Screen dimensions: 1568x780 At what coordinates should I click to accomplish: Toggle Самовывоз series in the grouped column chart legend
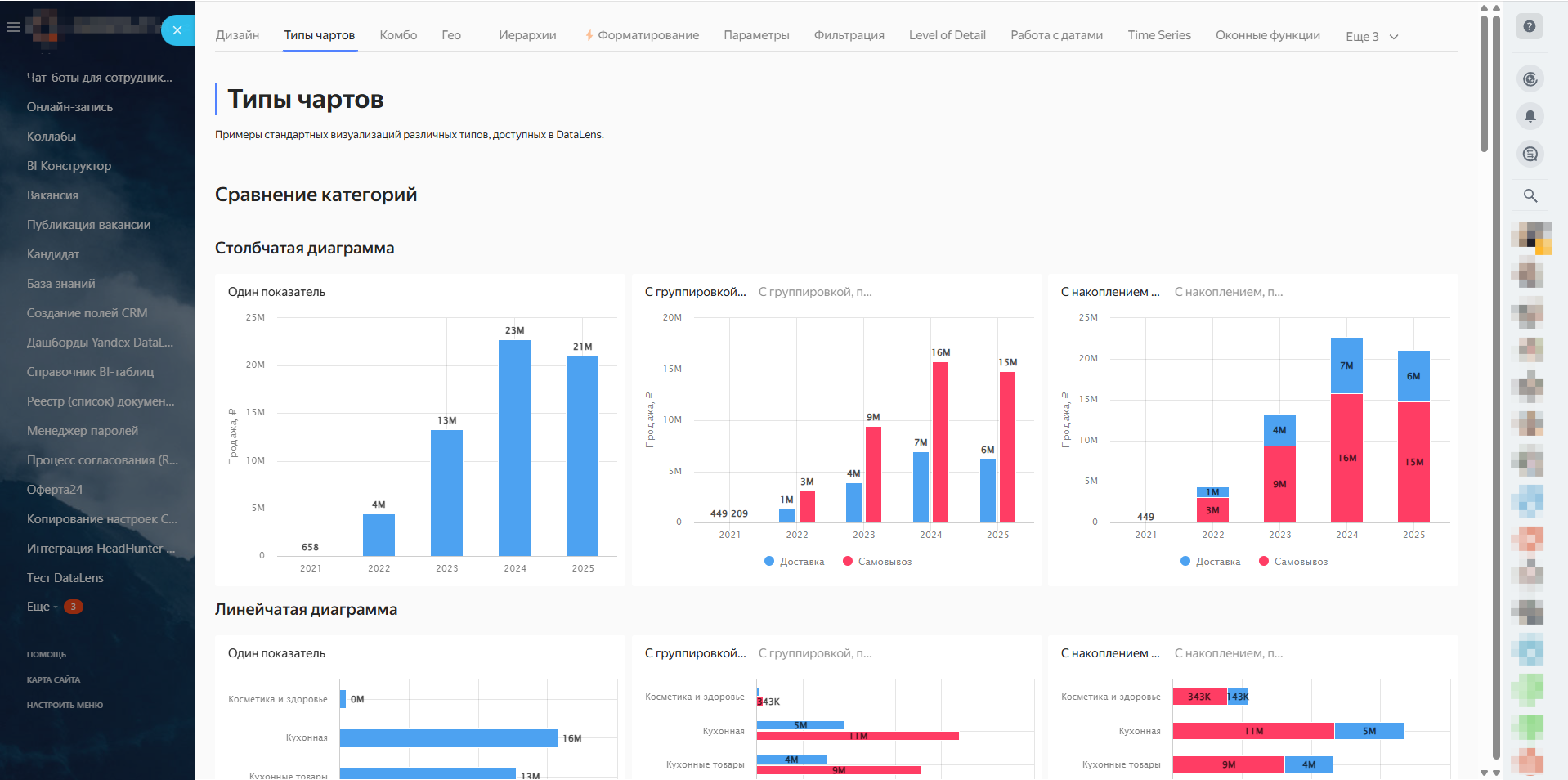pyautogui.click(x=884, y=562)
